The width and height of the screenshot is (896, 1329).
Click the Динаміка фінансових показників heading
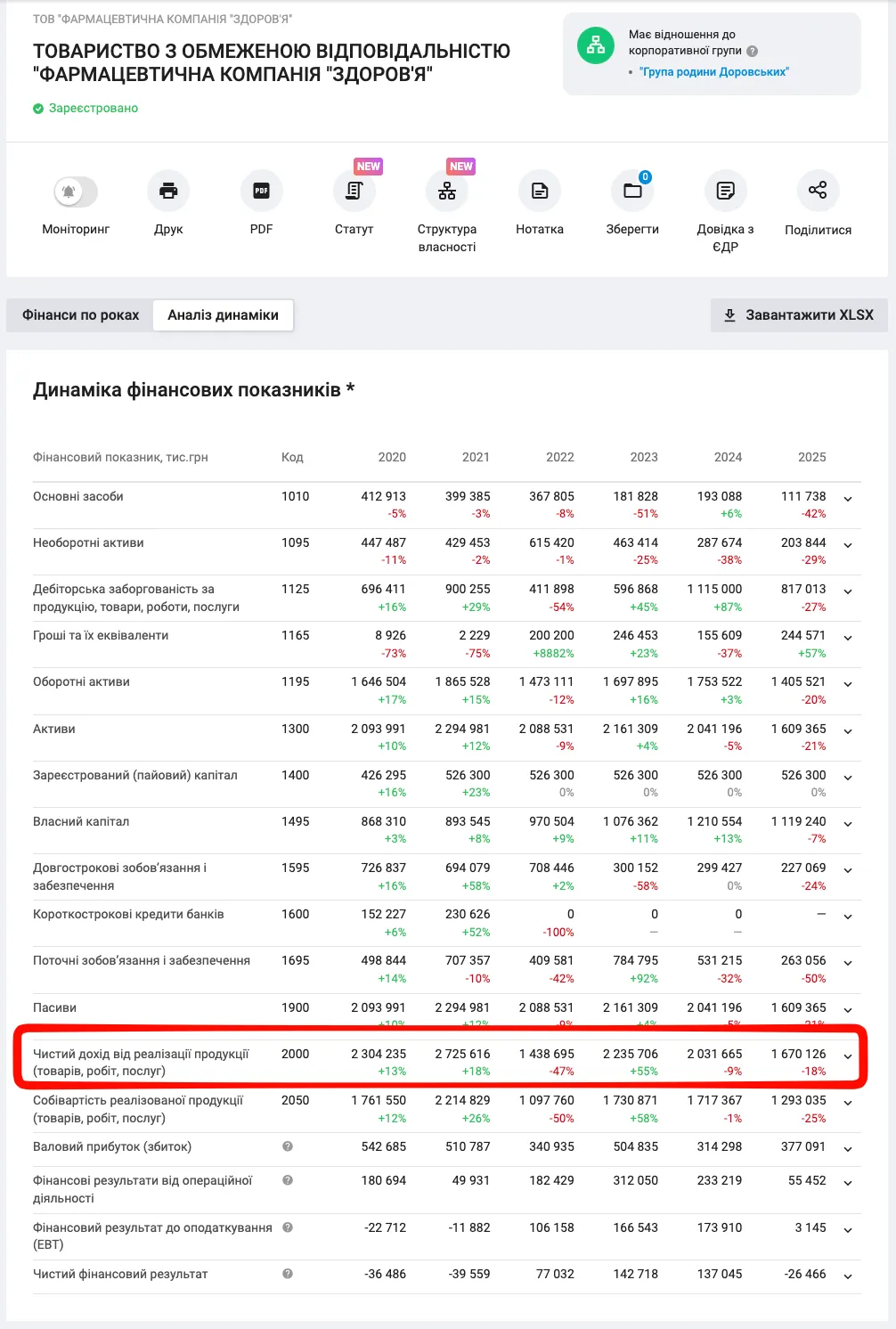click(x=194, y=389)
